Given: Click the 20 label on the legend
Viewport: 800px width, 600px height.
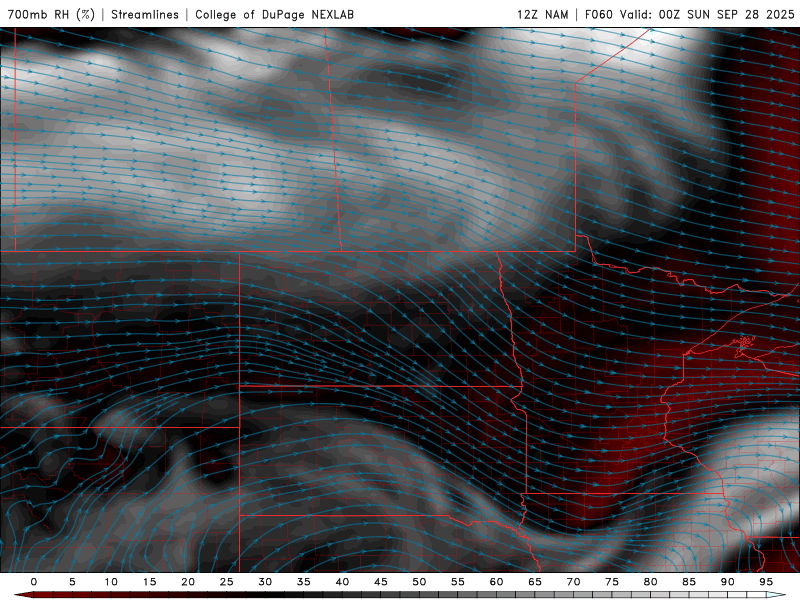Looking at the screenshot, I should (x=188, y=582).
